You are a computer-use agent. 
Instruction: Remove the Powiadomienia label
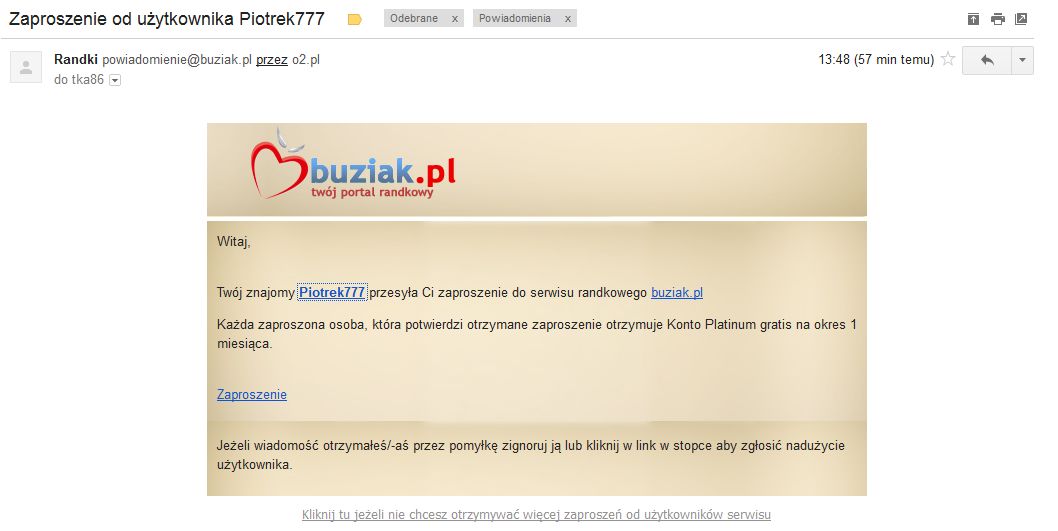[x=567, y=19]
